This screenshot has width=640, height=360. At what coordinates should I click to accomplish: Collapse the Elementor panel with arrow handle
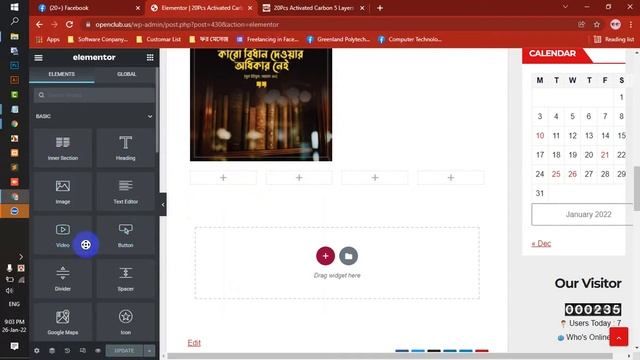[x=163, y=204]
